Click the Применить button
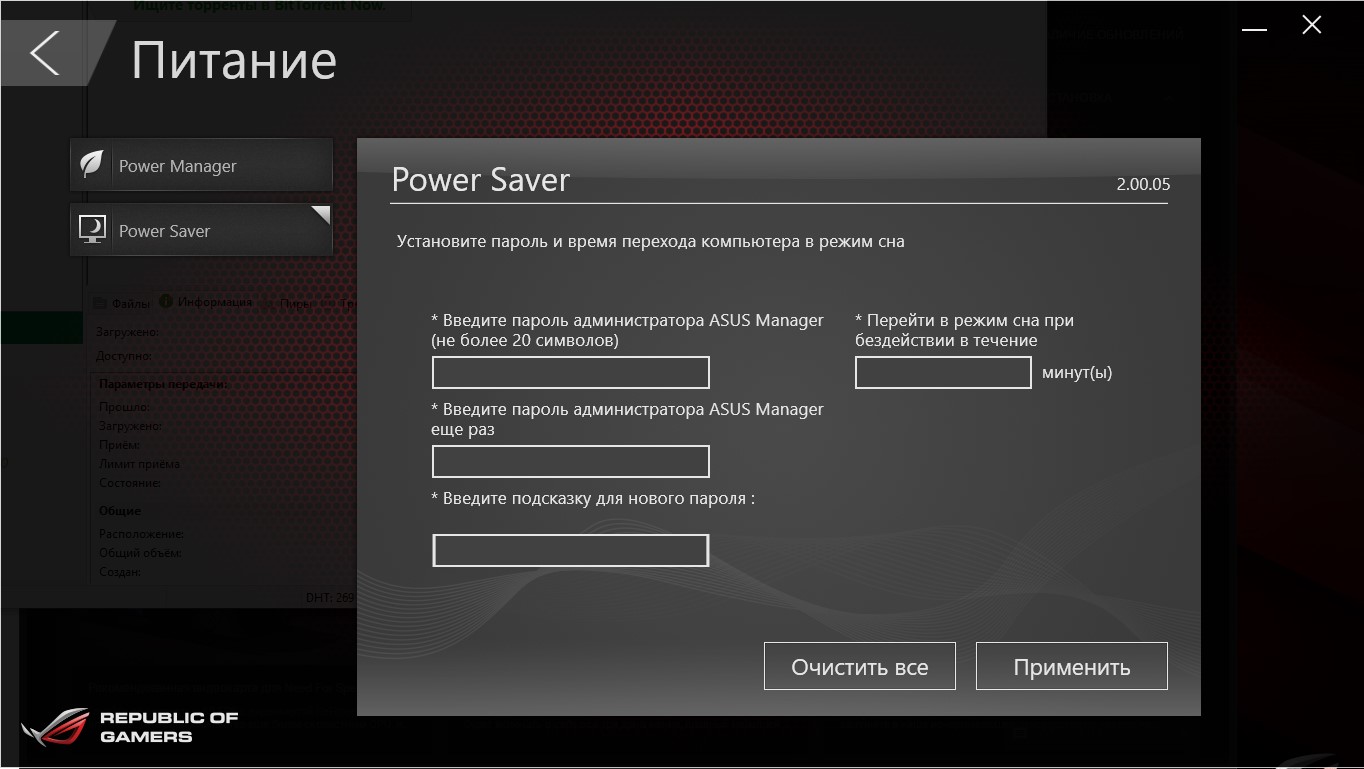 pyautogui.click(x=1072, y=667)
